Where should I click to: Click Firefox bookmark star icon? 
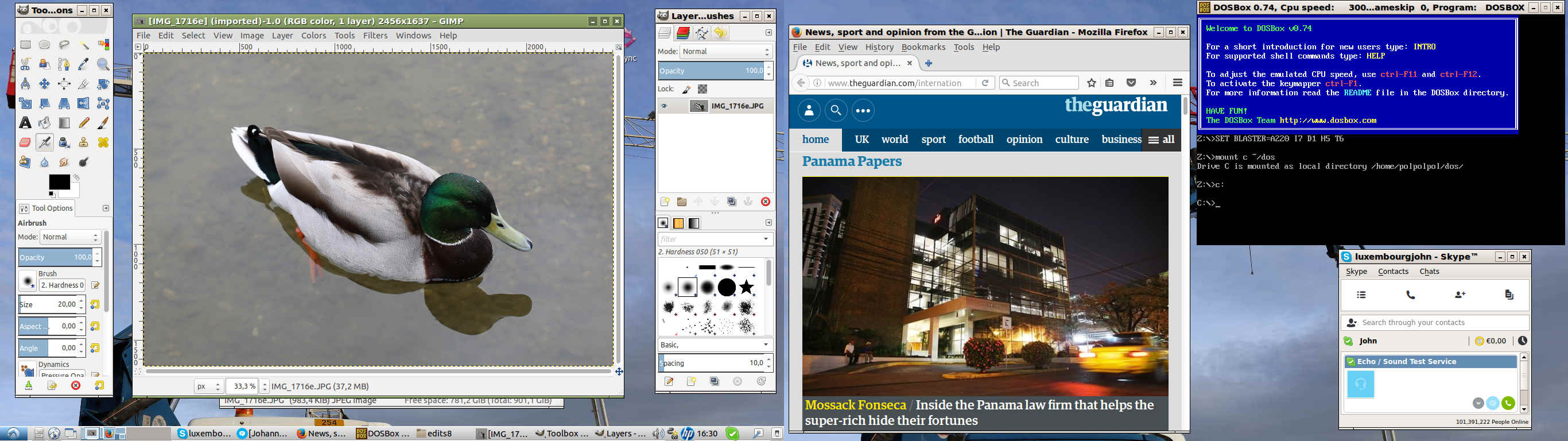[1092, 83]
